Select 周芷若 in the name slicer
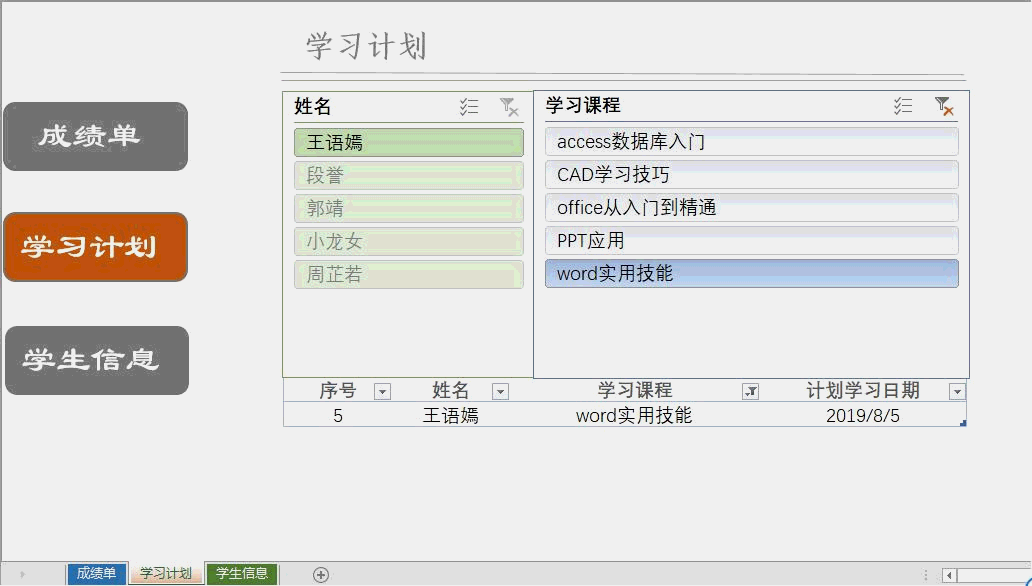The height and width of the screenshot is (586, 1032). [x=409, y=275]
